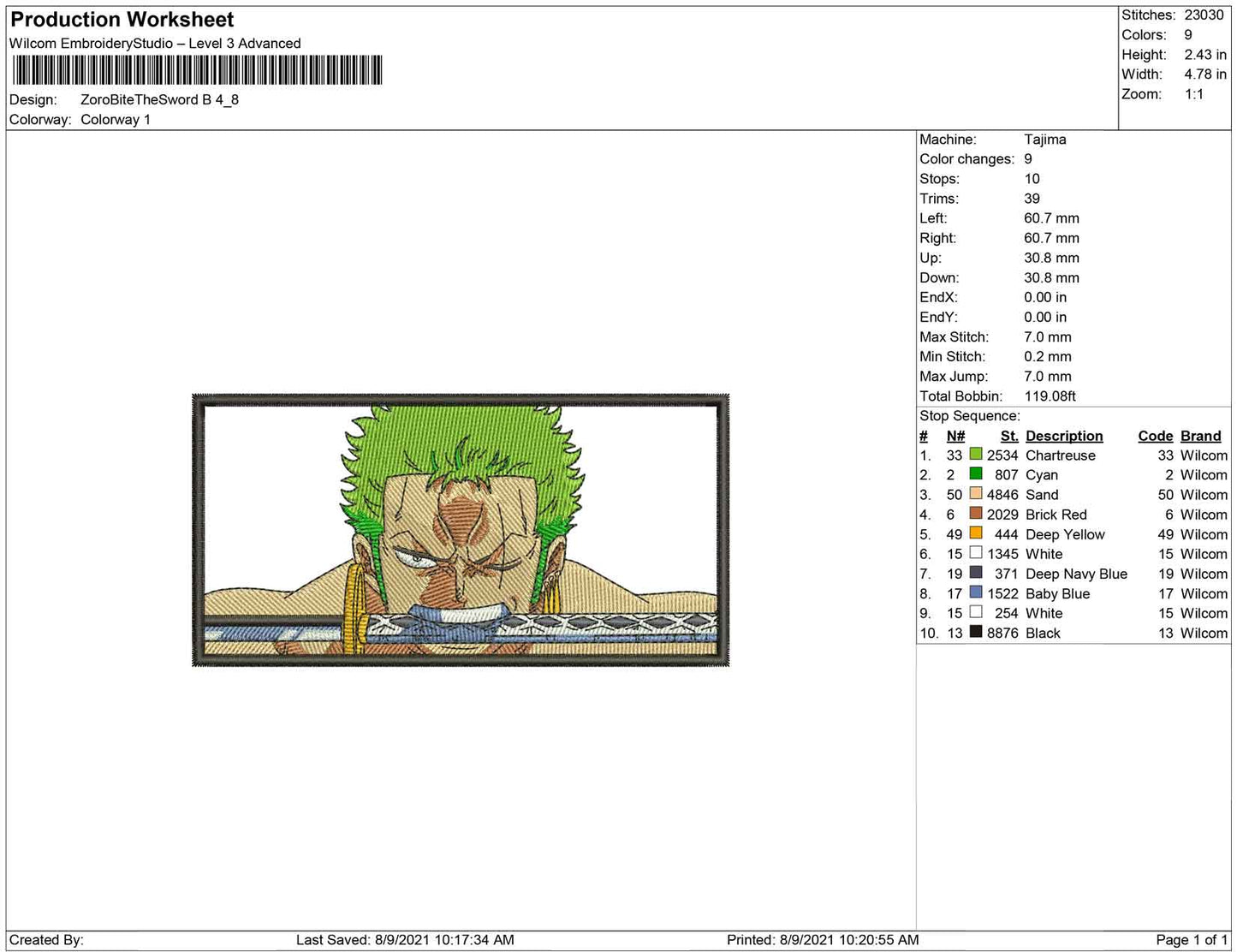Click the Width value "4.78 in"

tap(1205, 74)
